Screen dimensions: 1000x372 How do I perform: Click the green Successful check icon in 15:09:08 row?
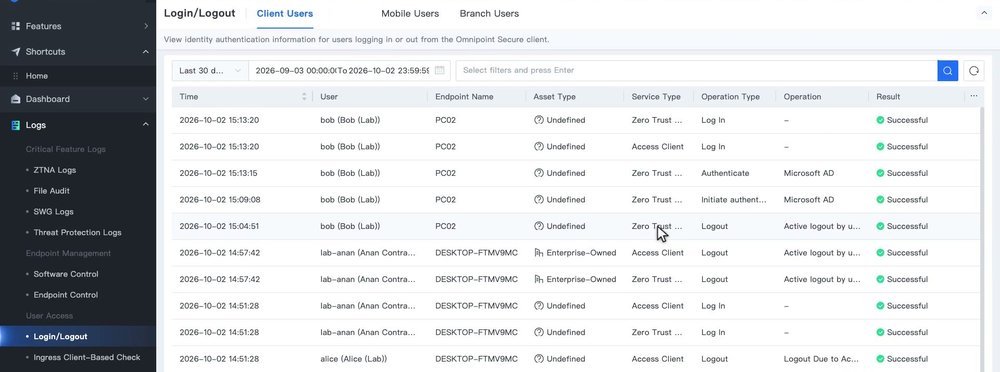pos(880,200)
